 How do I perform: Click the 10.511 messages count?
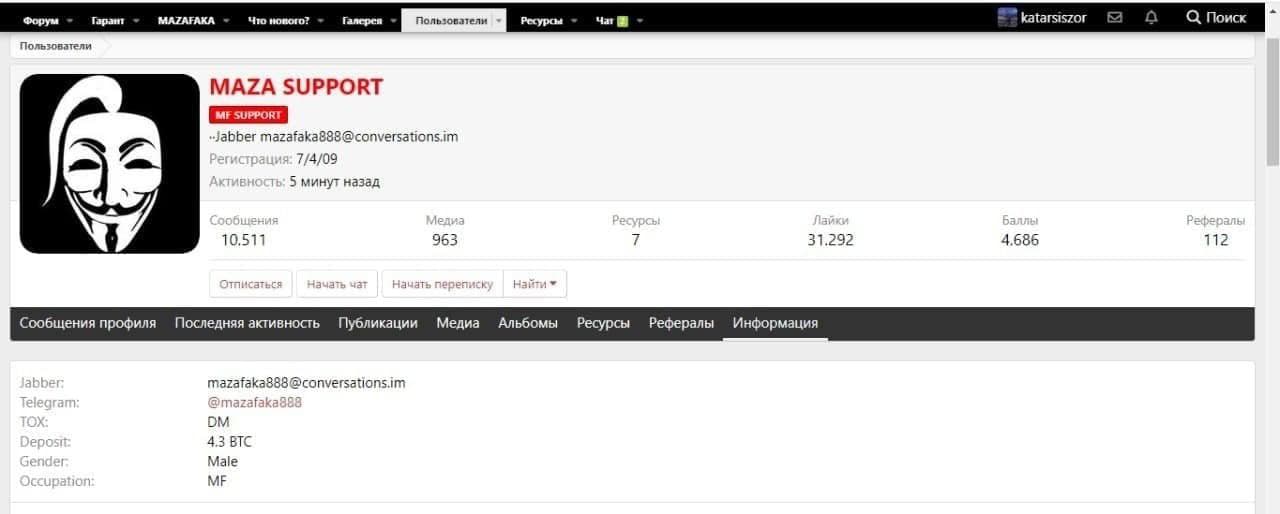click(244, 240)
